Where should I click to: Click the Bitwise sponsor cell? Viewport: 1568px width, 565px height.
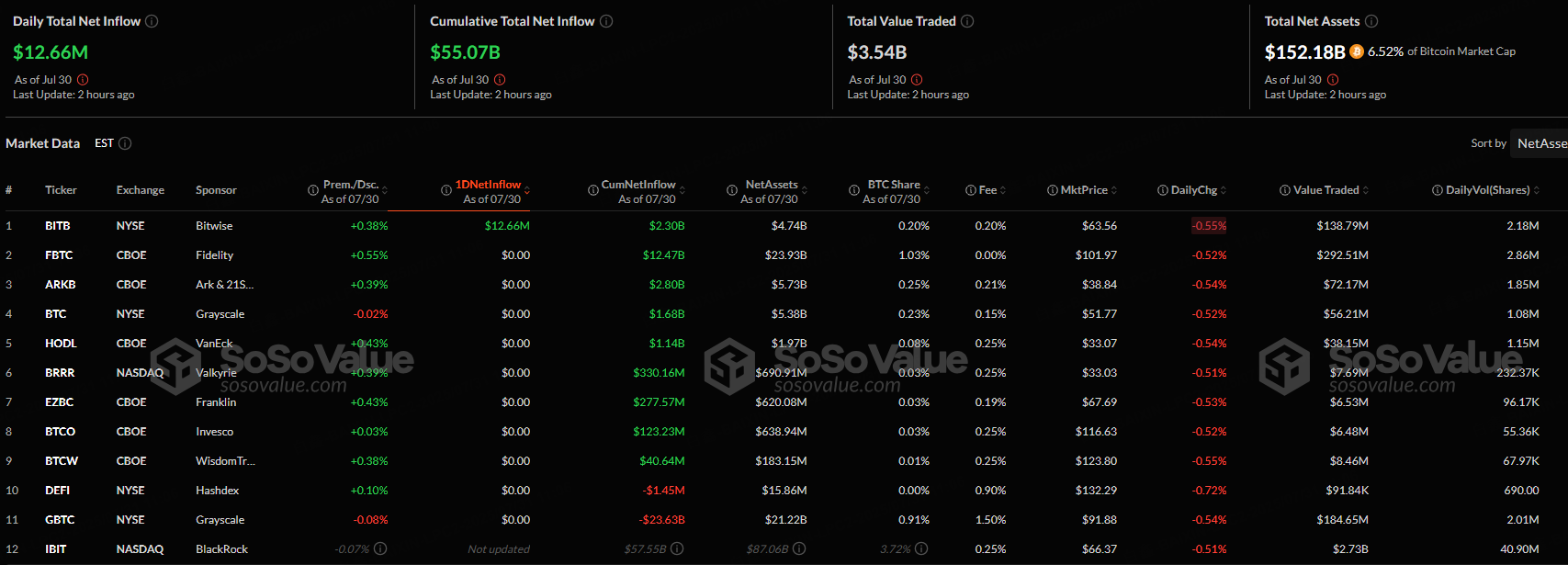[x=214, y=226]
